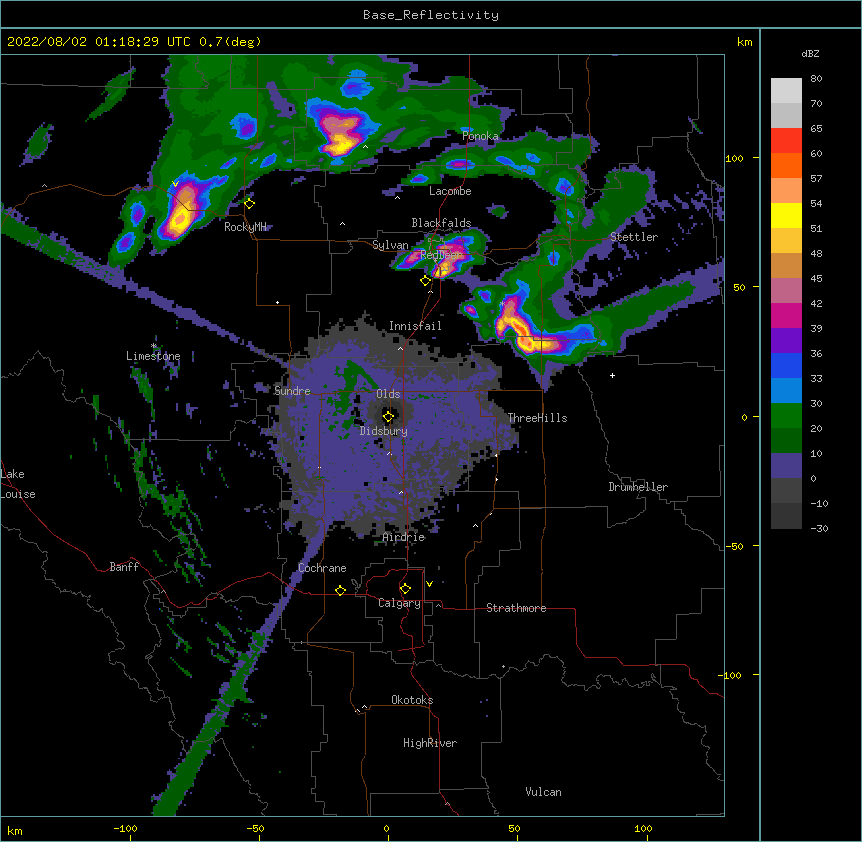The height and width of the screenshot is (842, 862).
Task: Pick the dark orange 57-60 dBZ legend swatch
Action: point(786,165)
